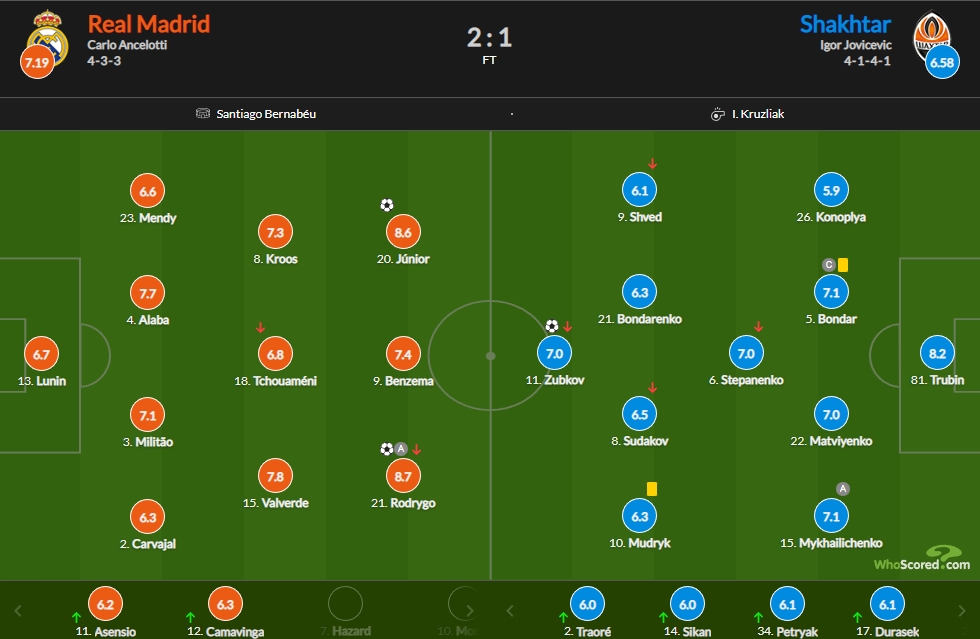The image size is (980, 639).
Task: Show next Real Madrid substitutes with right arrow
Action: pyautogui.click(x=470, y=611)
